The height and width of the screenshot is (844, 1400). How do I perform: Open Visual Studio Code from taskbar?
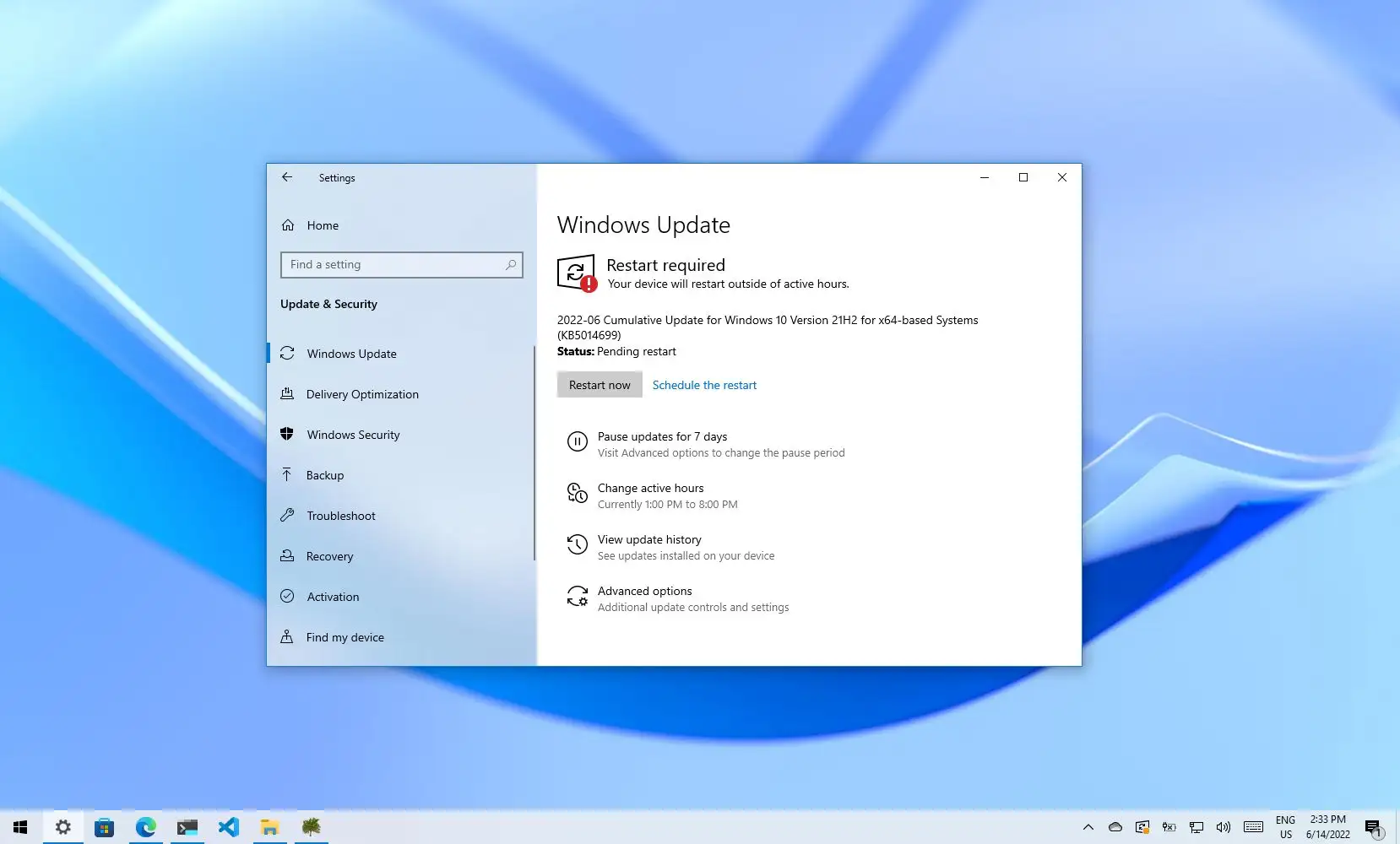228,827
